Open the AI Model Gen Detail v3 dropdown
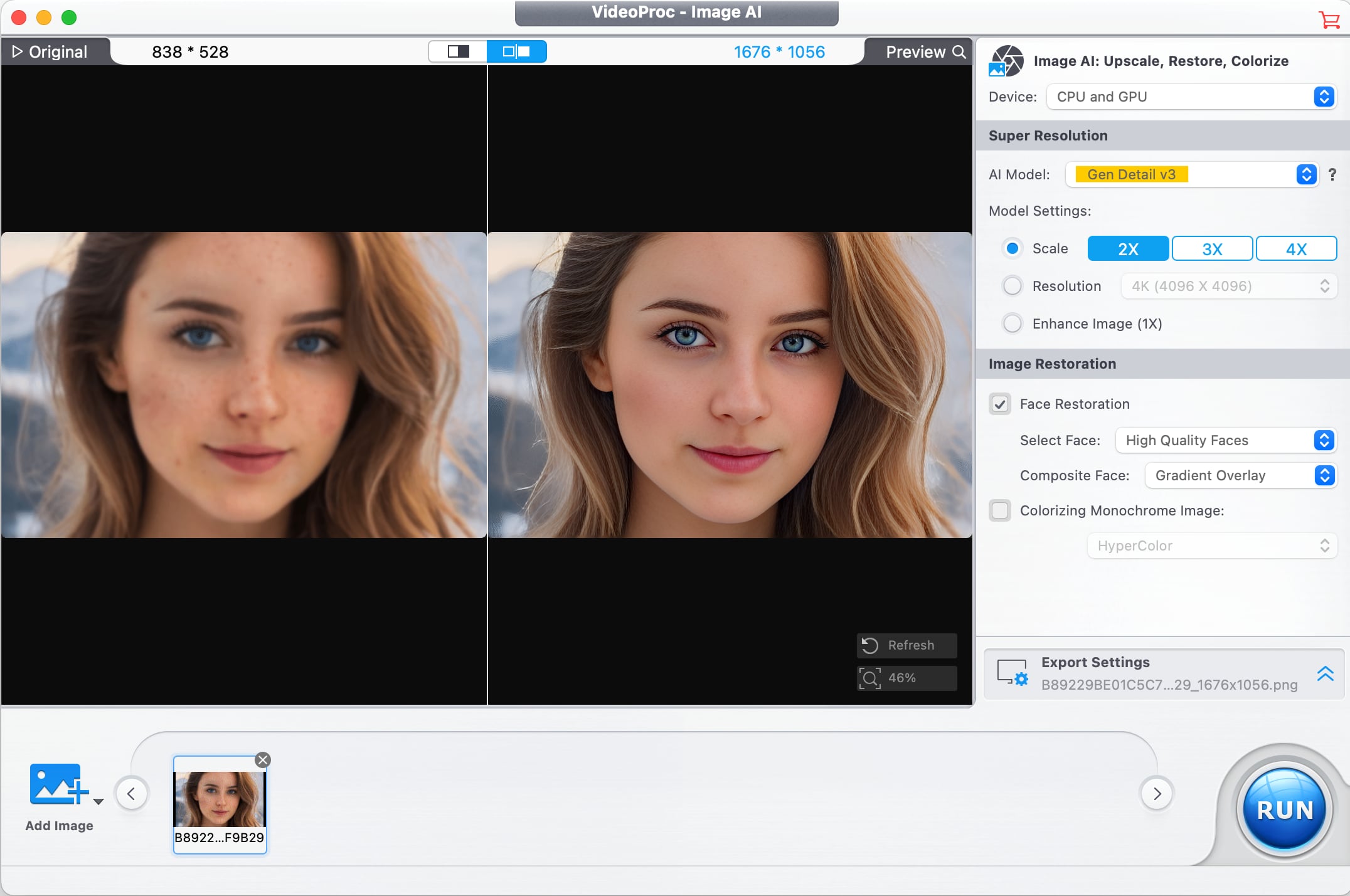This screenshot has height=896, width=1350. [x=1191, y=174]
